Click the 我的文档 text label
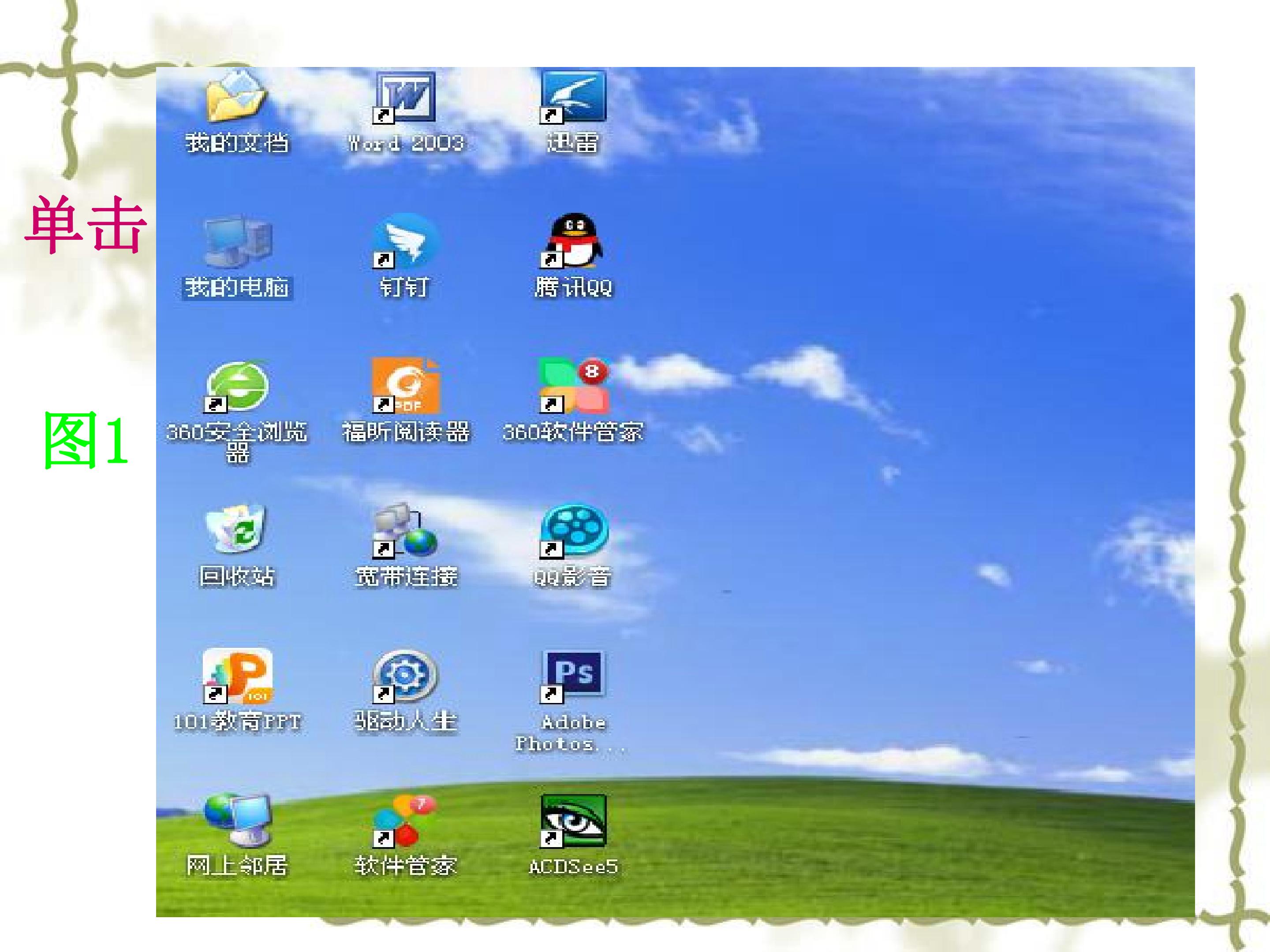 click(x=237, y=142)
